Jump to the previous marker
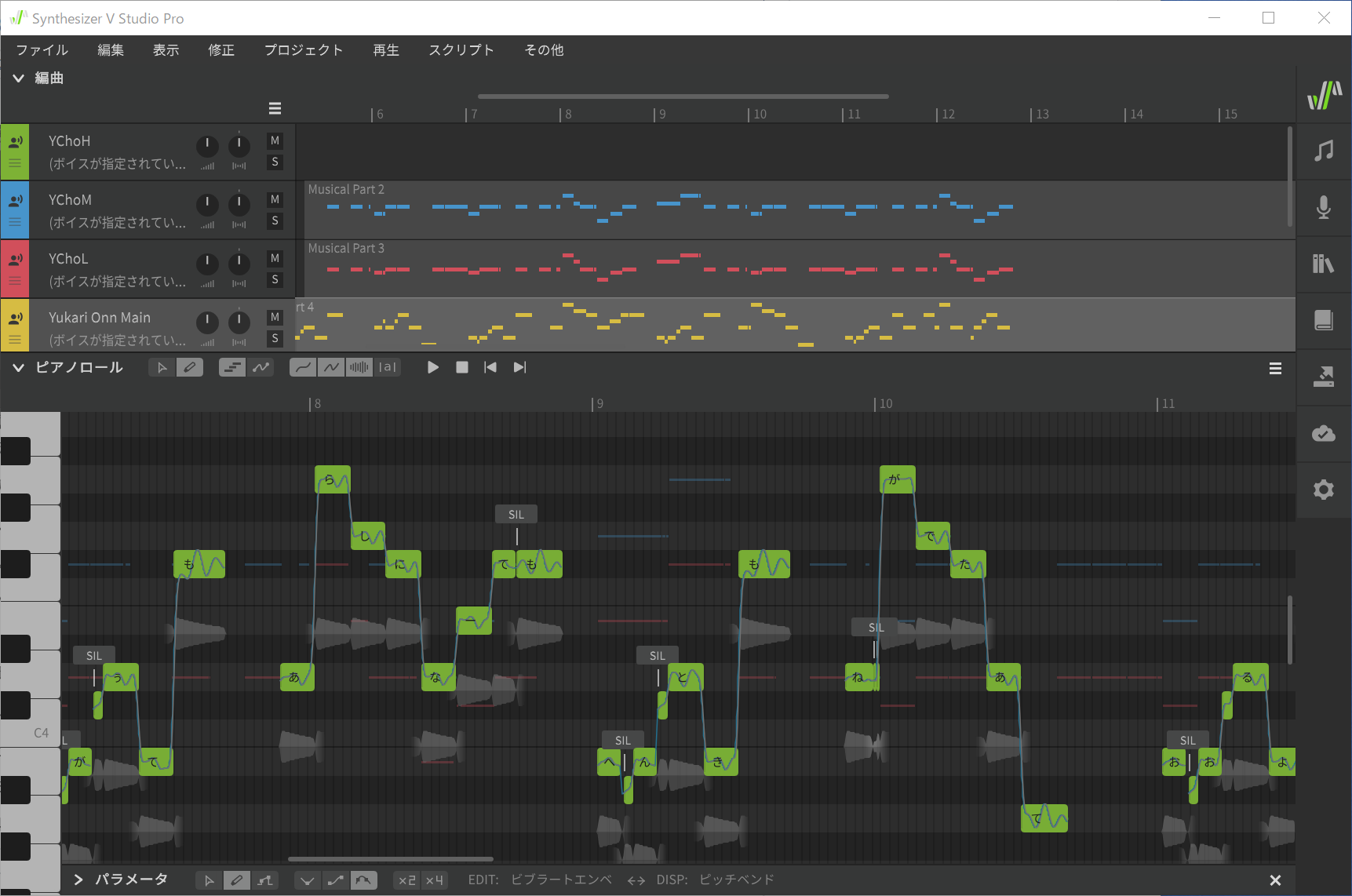Viewport: 1352px width, 896px height. coord(490,367)
